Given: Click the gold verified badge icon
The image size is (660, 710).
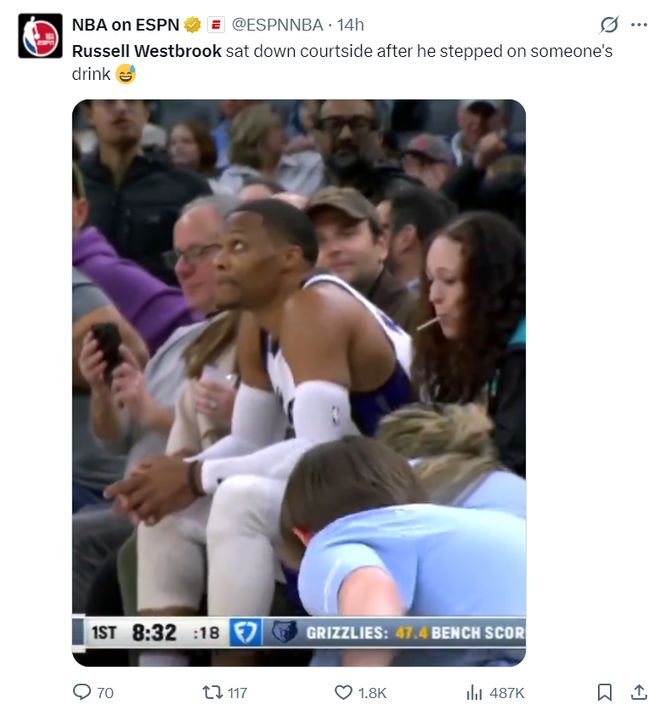Looking at the screenshot, I should point(192,25).
